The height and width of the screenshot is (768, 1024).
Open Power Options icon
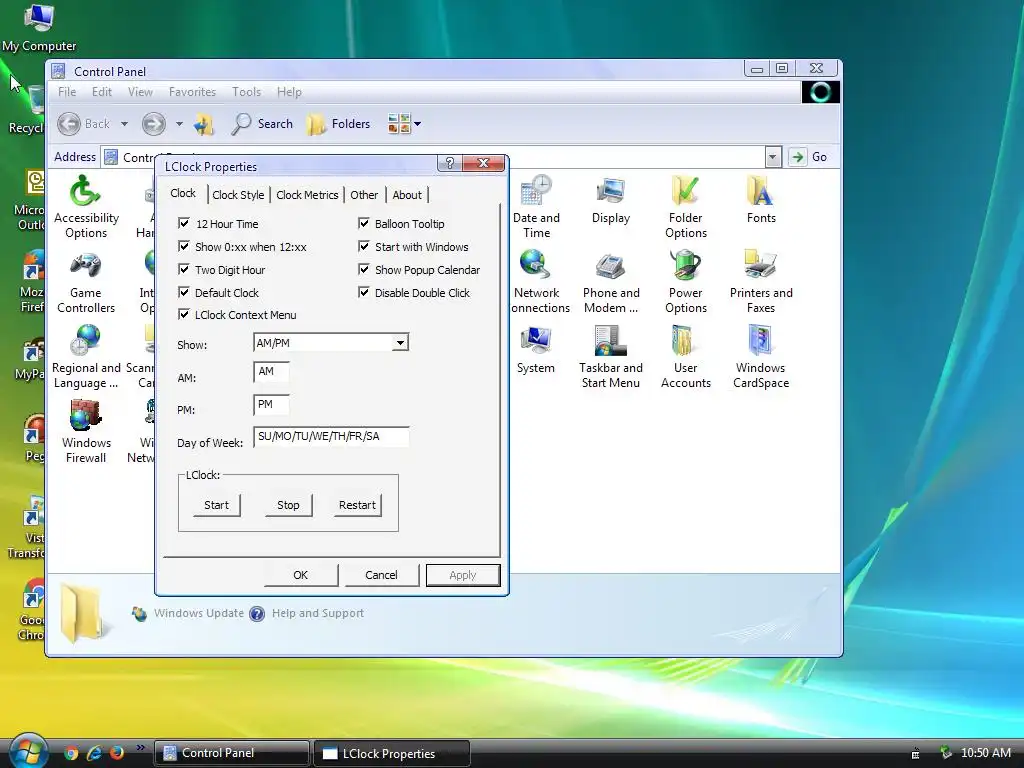click(686, 283)
